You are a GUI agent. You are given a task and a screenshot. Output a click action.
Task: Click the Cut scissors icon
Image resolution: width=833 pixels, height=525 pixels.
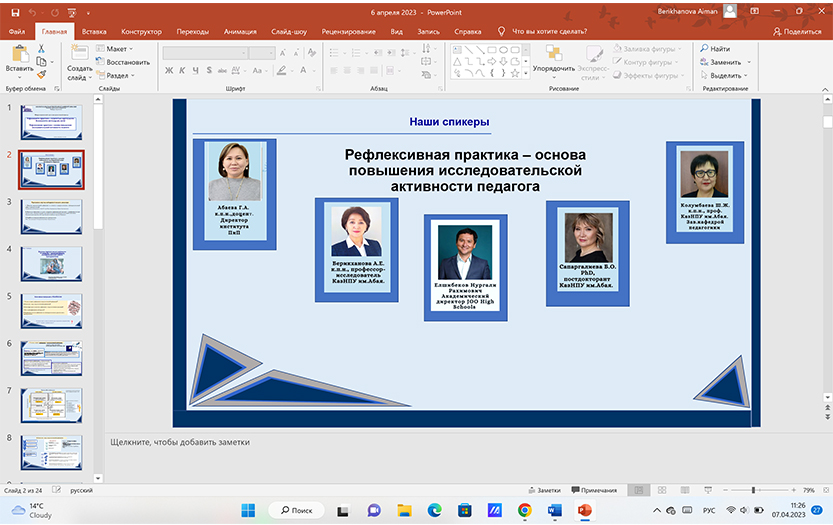(42, 48)
